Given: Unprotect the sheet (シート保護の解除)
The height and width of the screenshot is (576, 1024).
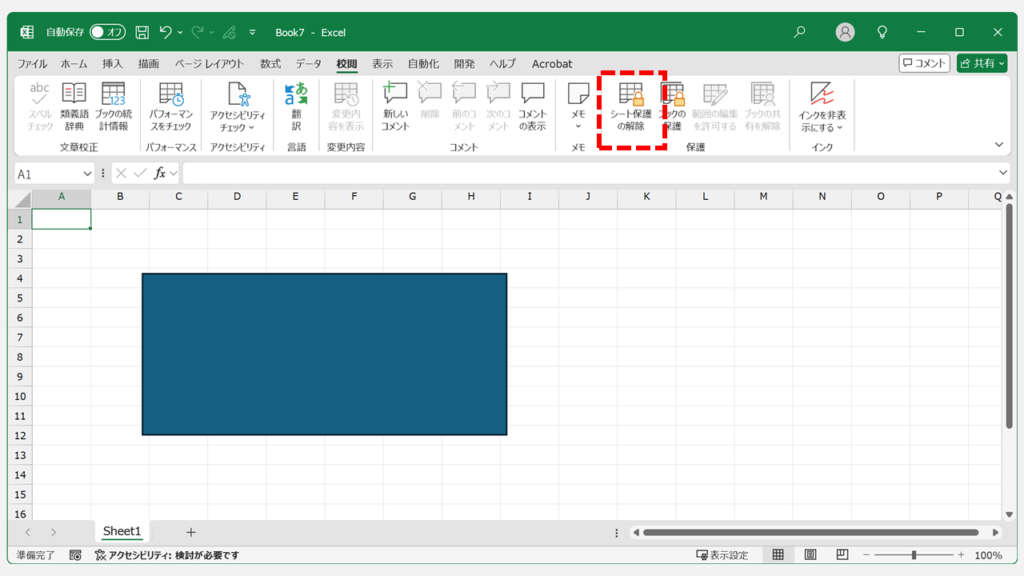Looking at the screenshot, I should [631, 106].
